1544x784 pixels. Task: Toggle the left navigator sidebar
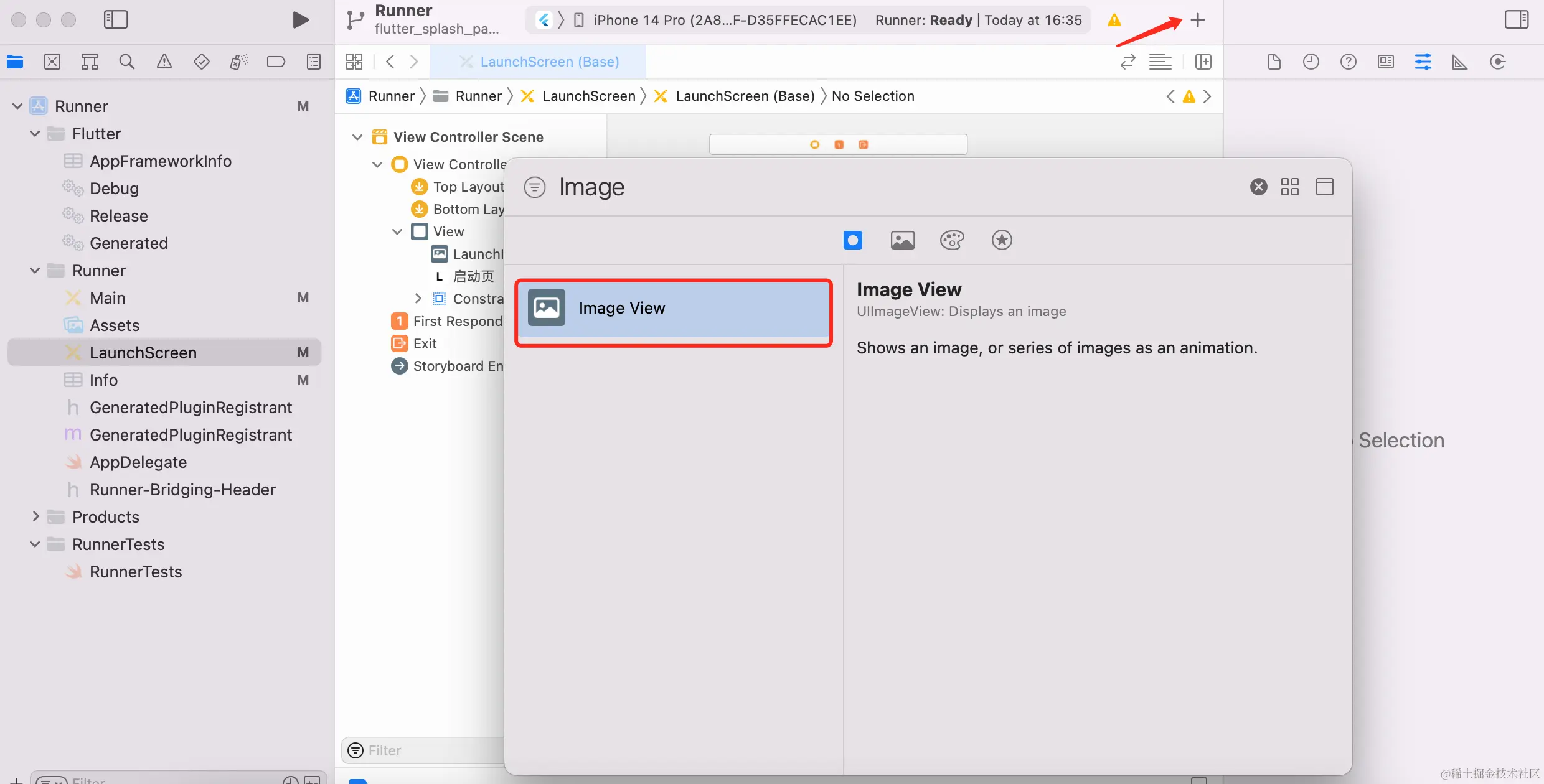tap(115, 20)
